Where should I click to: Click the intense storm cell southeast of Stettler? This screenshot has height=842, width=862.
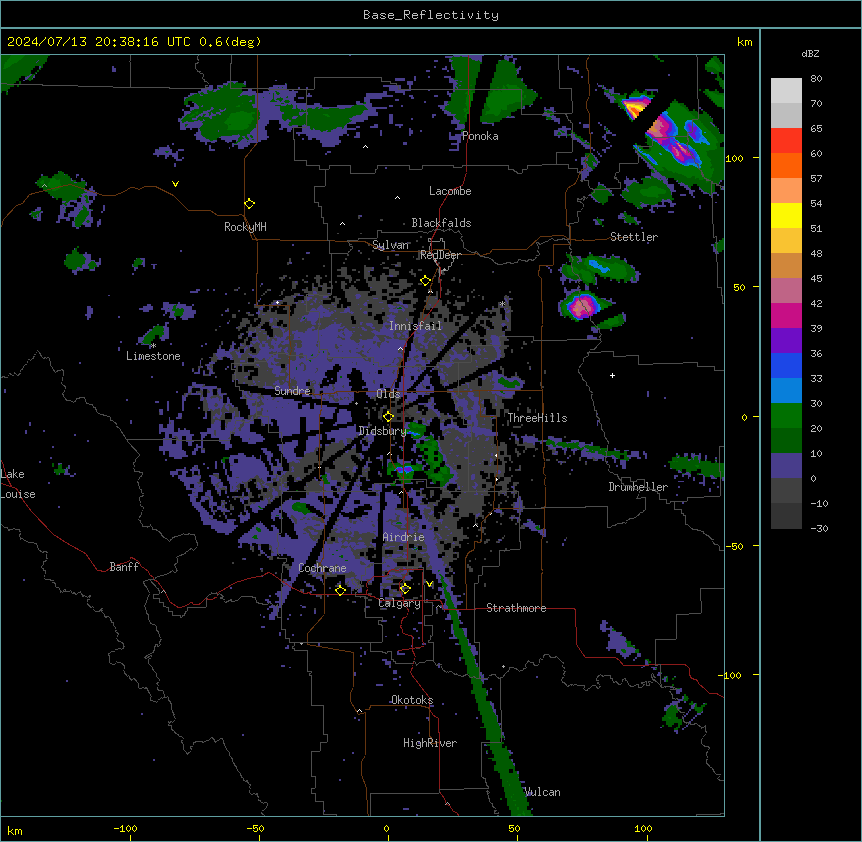click(581, 306)
